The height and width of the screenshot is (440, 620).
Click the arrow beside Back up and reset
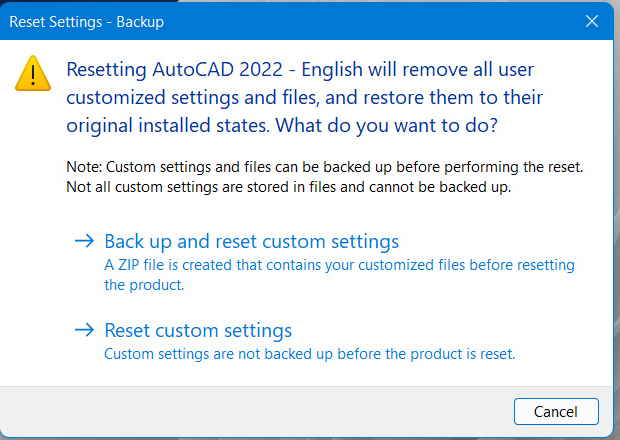[85, 241]
